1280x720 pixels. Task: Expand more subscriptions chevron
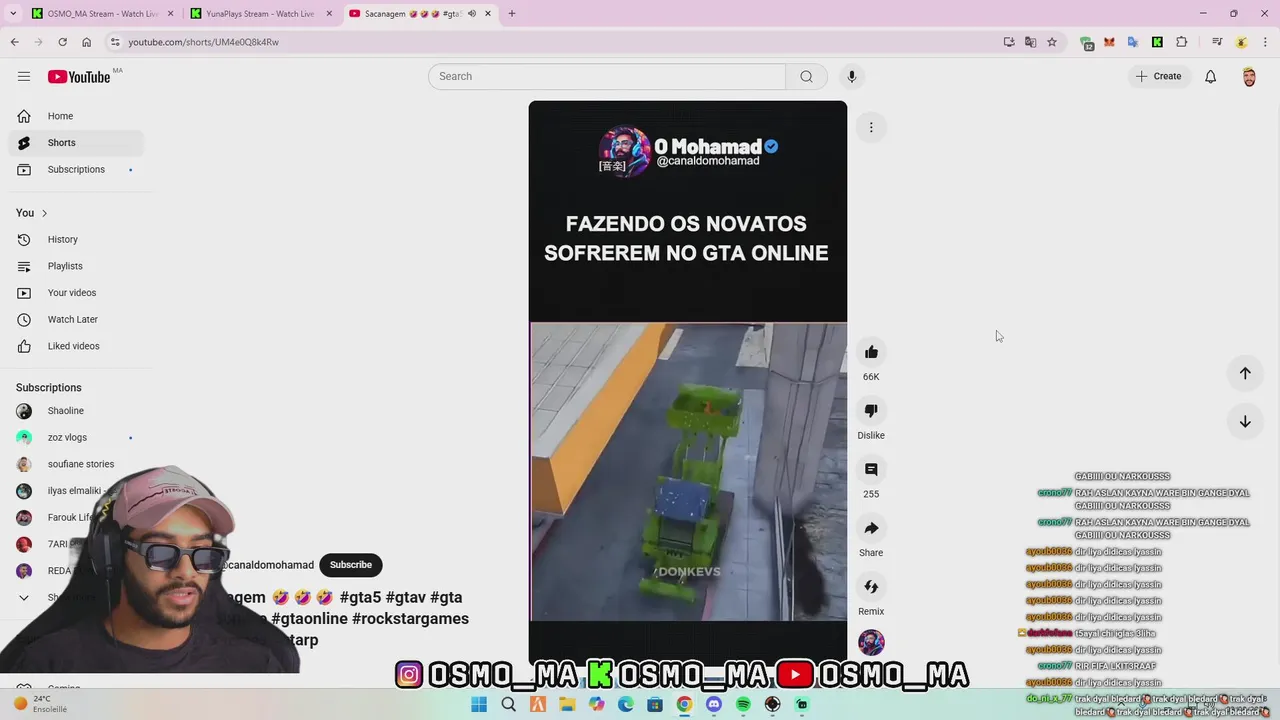point(24,598)
